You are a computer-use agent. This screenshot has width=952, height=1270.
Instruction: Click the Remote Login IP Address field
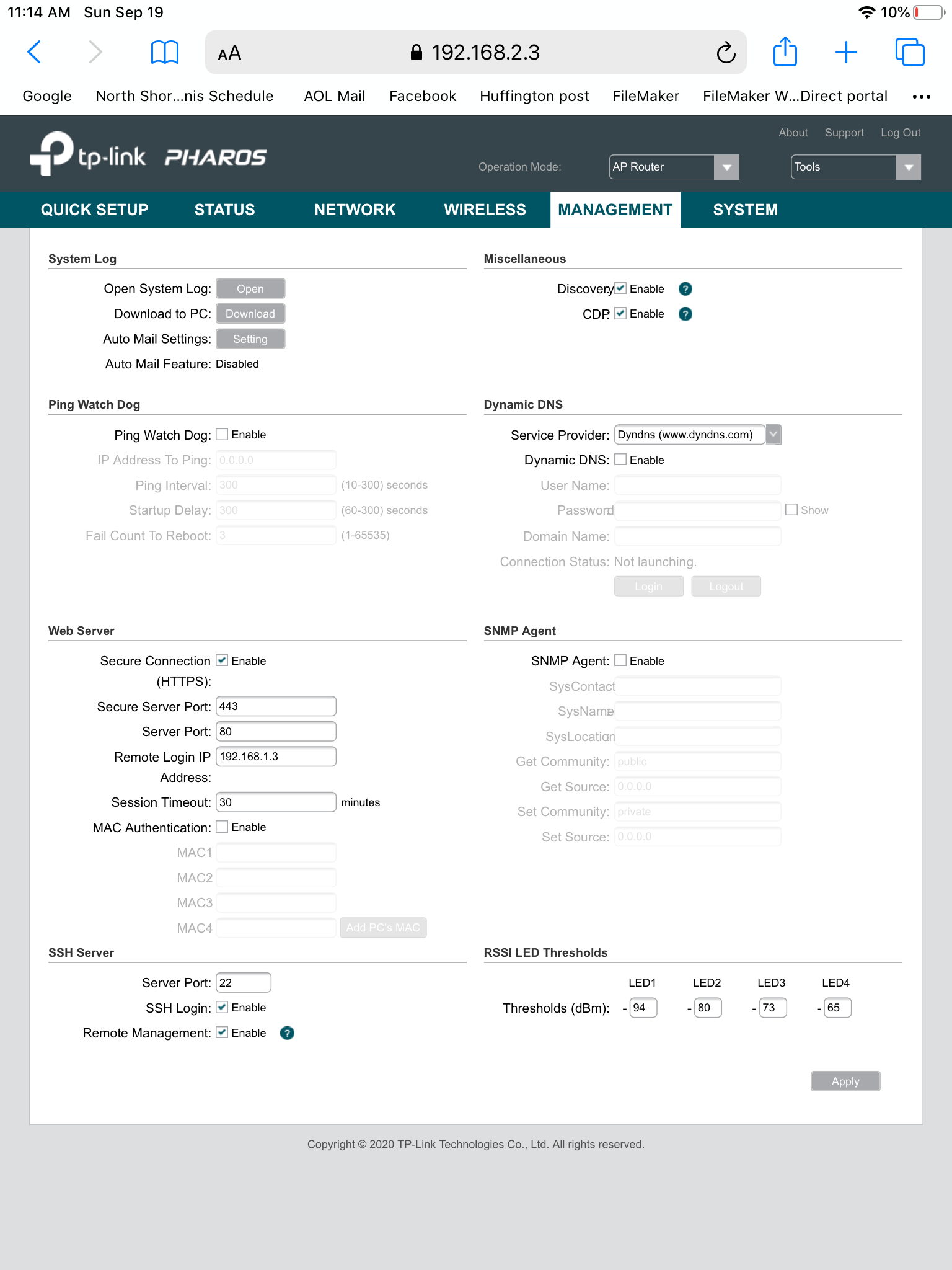tap(276, 757)
